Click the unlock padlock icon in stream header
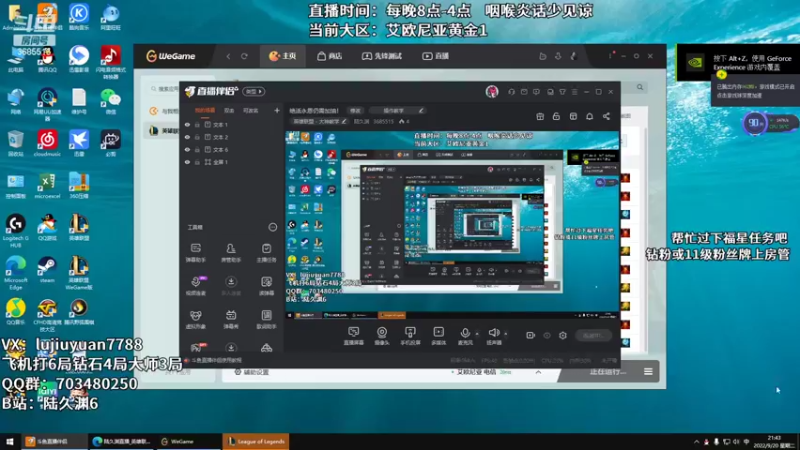 coord(556,116)
